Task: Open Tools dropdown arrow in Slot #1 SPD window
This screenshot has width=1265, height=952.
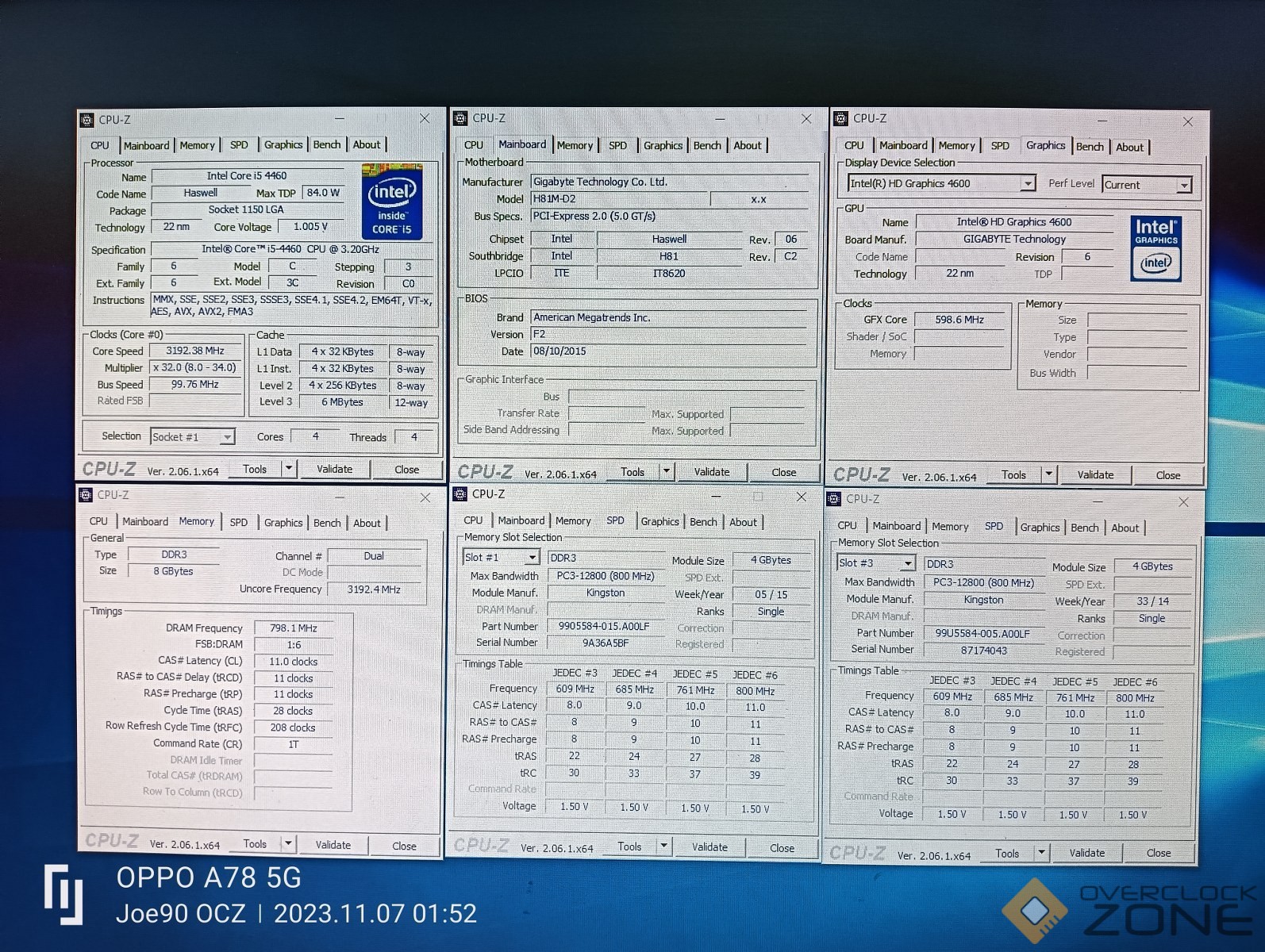Action: tap(663, 846)
